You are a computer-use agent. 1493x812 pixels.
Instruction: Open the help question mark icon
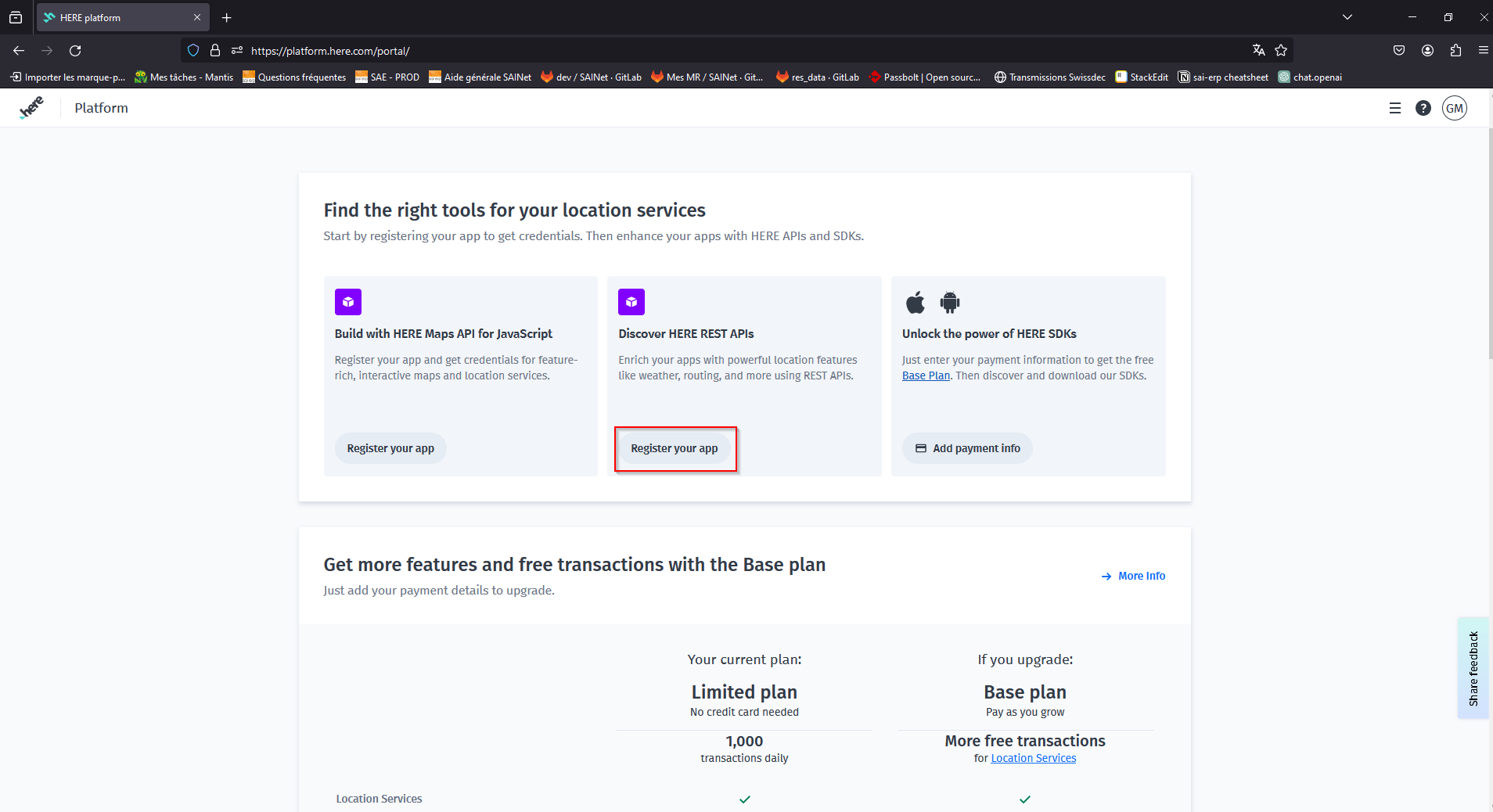pyautogui.click(x=1423, y=108)
